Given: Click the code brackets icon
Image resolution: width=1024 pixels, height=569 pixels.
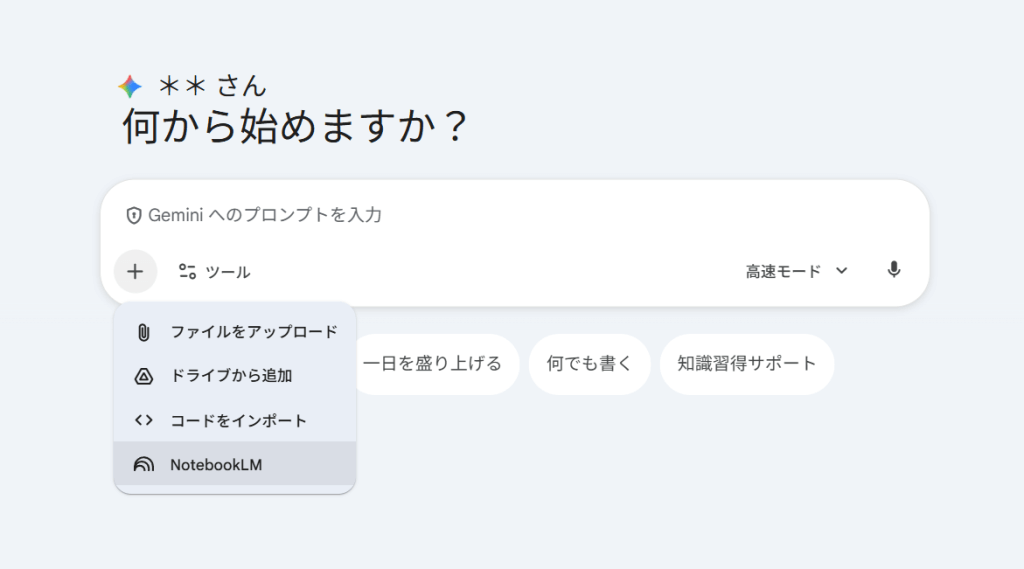Looking at the screenshot, I should point(143,420).
